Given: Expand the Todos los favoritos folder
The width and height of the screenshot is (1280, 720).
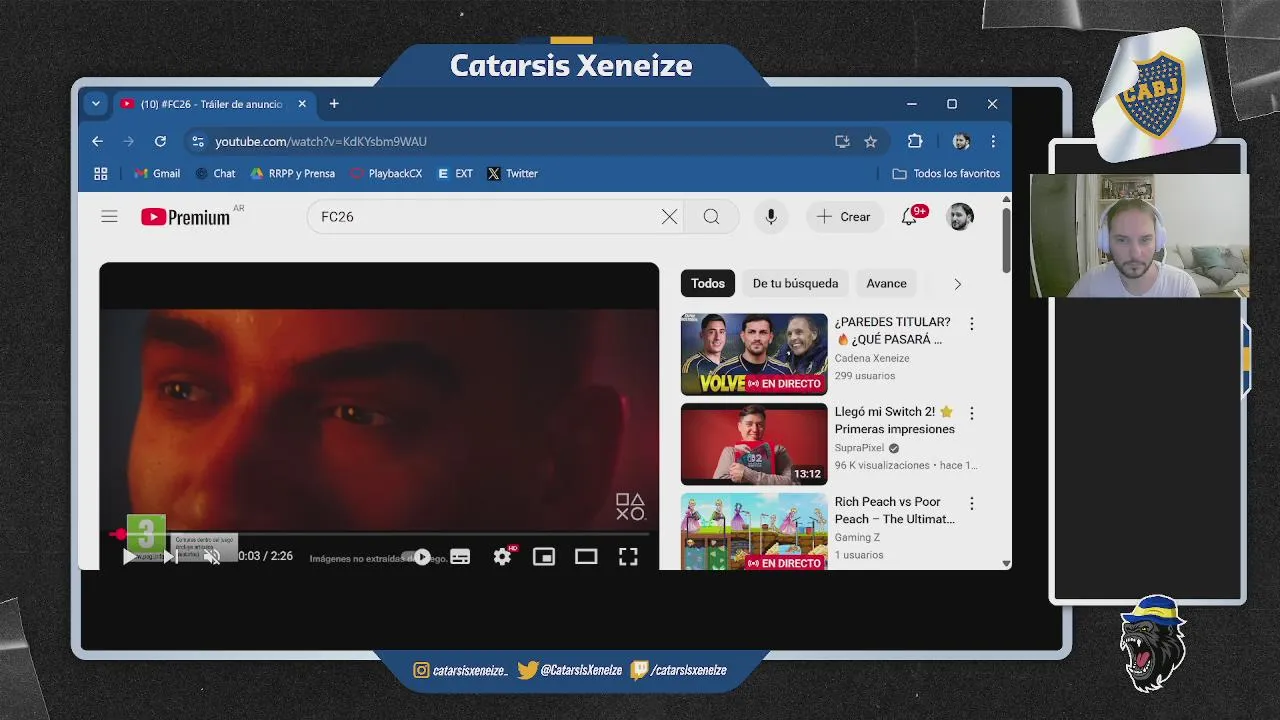Looking at the screenshot, I should (946, 174).
